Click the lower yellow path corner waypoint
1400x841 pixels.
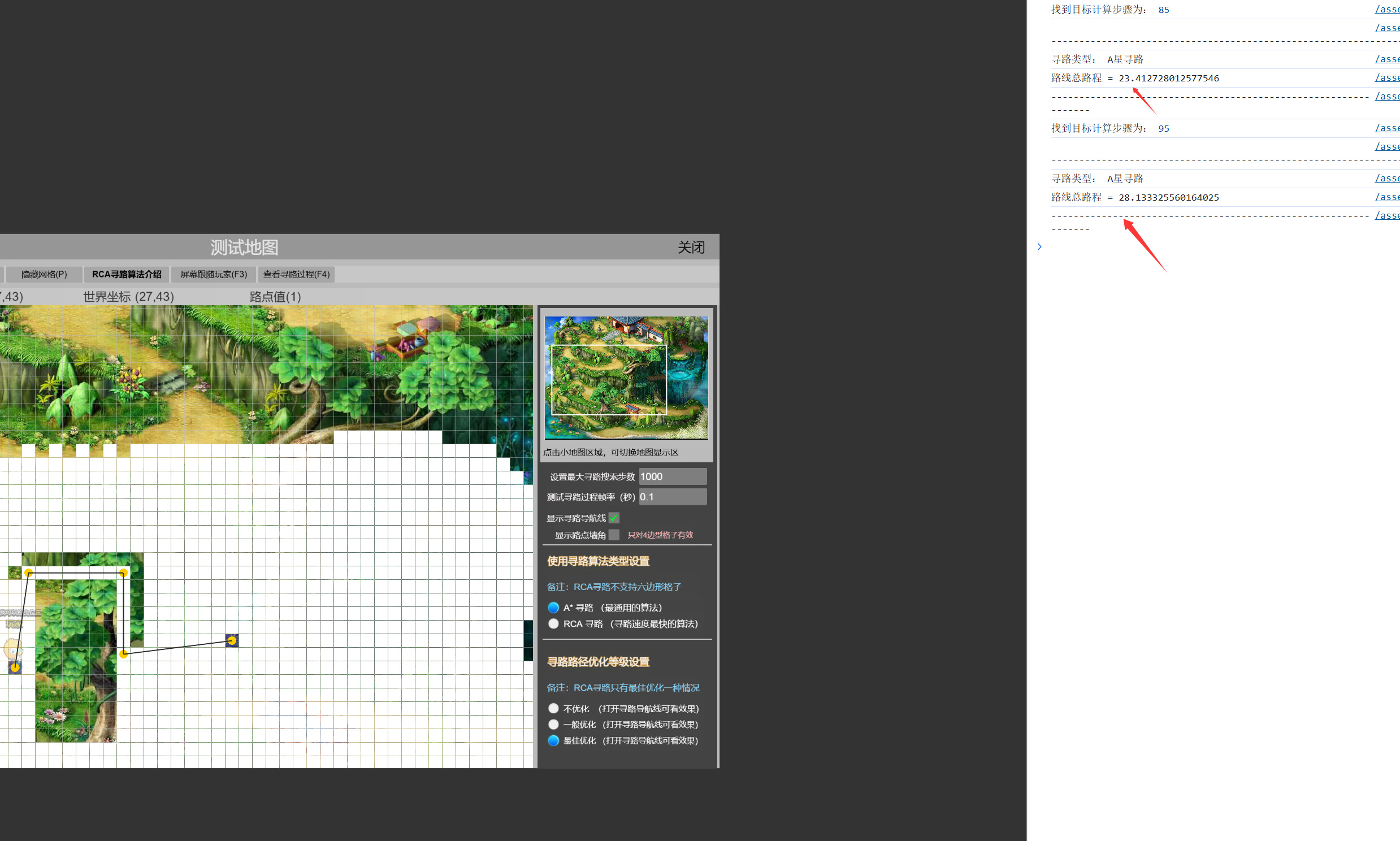[x=124, y=654]
